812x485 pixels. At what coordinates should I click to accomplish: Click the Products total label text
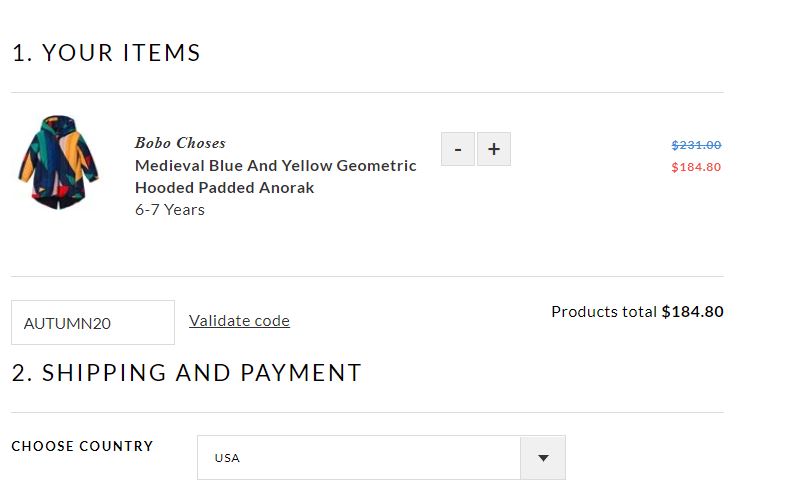(604, 312)
